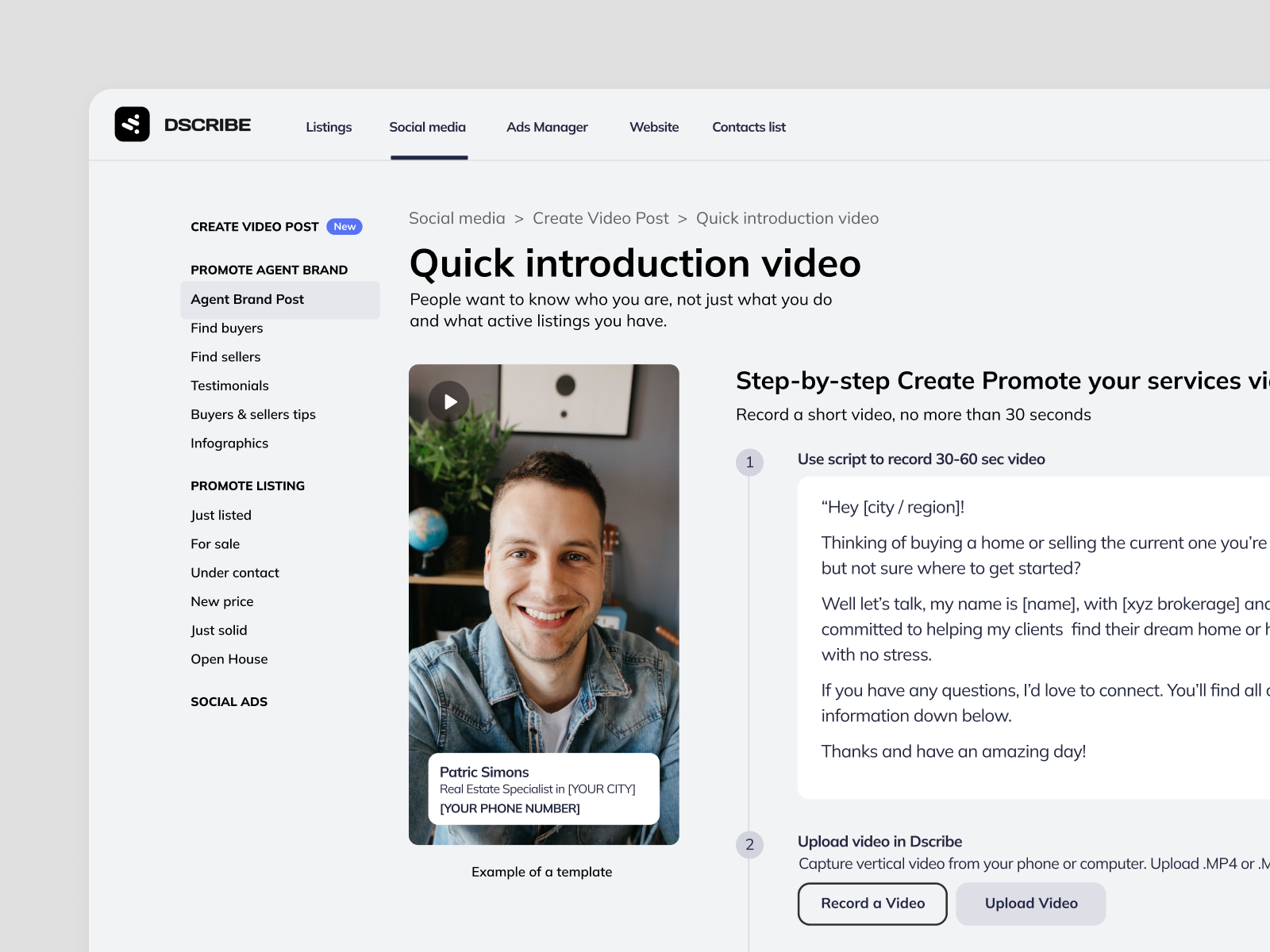This screenshot has width=1270, height=952.
Task: Select step 1 circle indicator
Action: (x=749, y=463)
